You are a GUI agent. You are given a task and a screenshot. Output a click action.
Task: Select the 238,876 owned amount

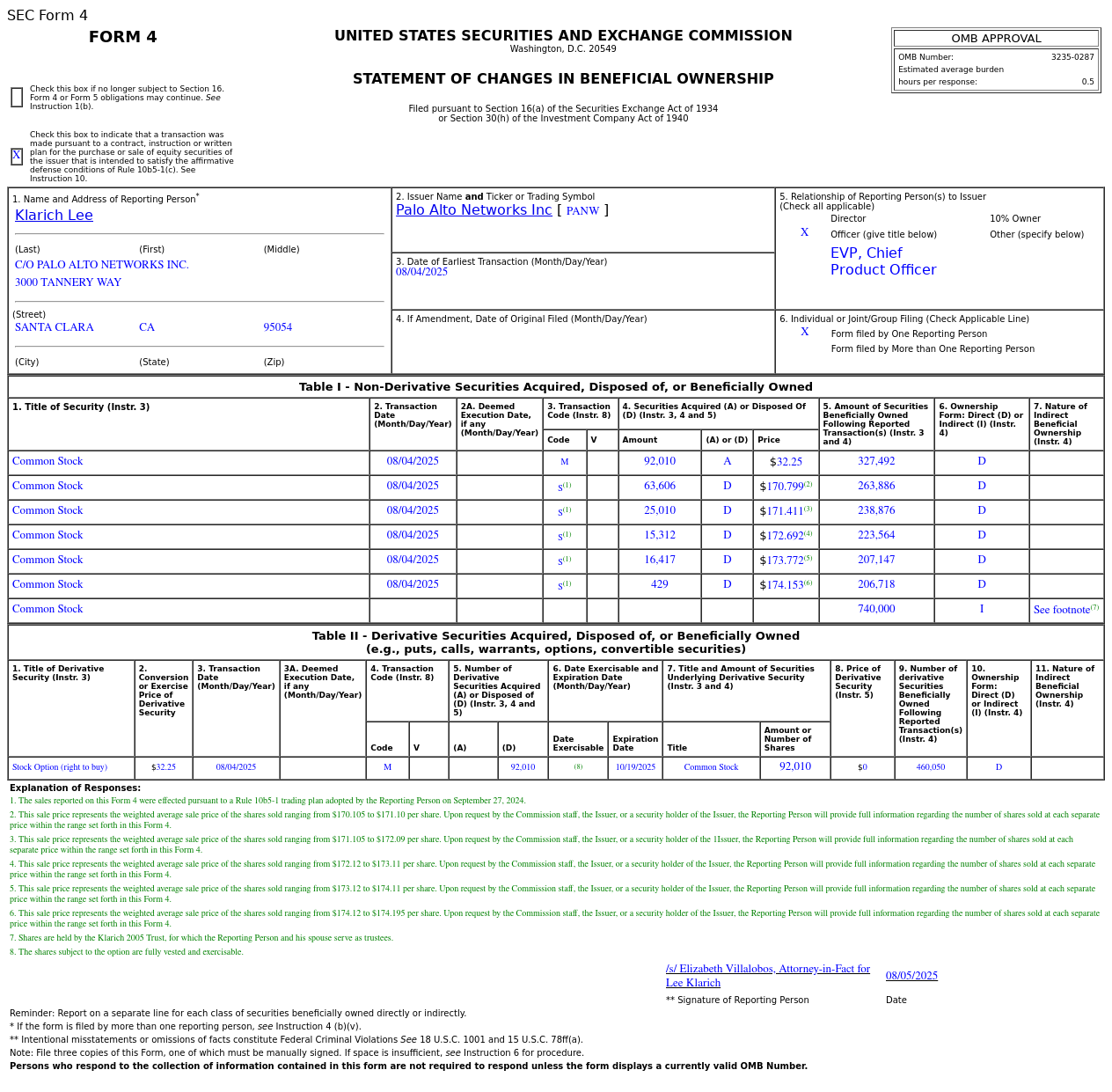[x=876, y=510]
